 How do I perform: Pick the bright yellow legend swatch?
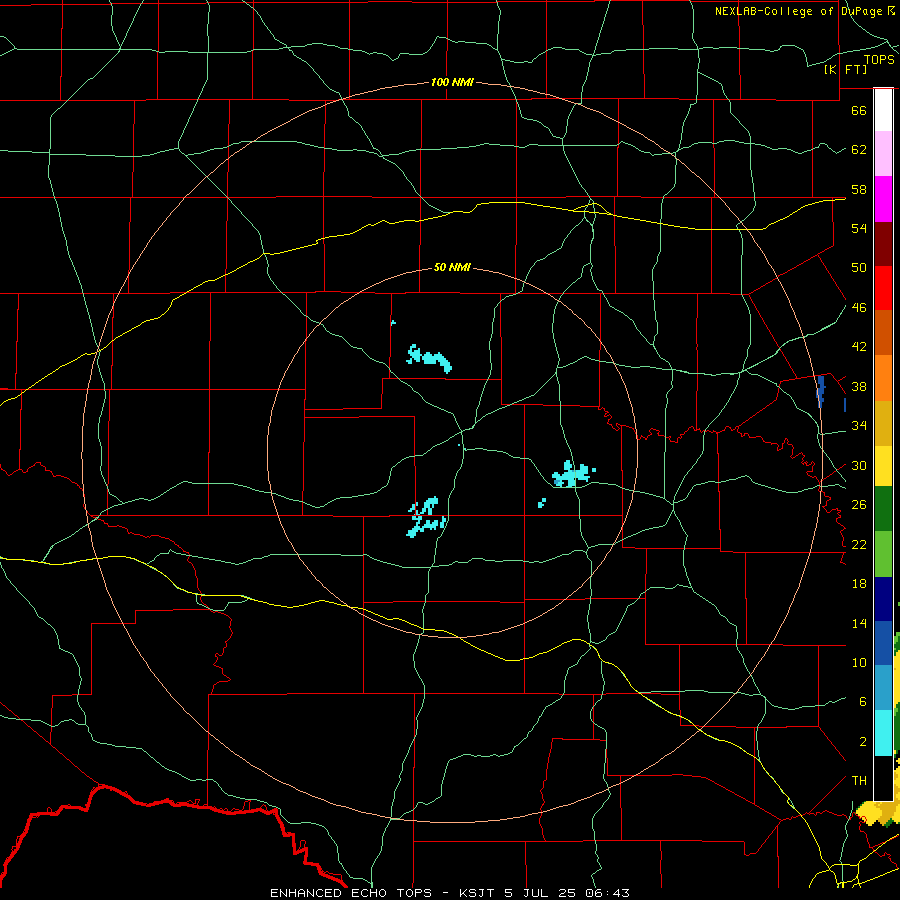883,466
